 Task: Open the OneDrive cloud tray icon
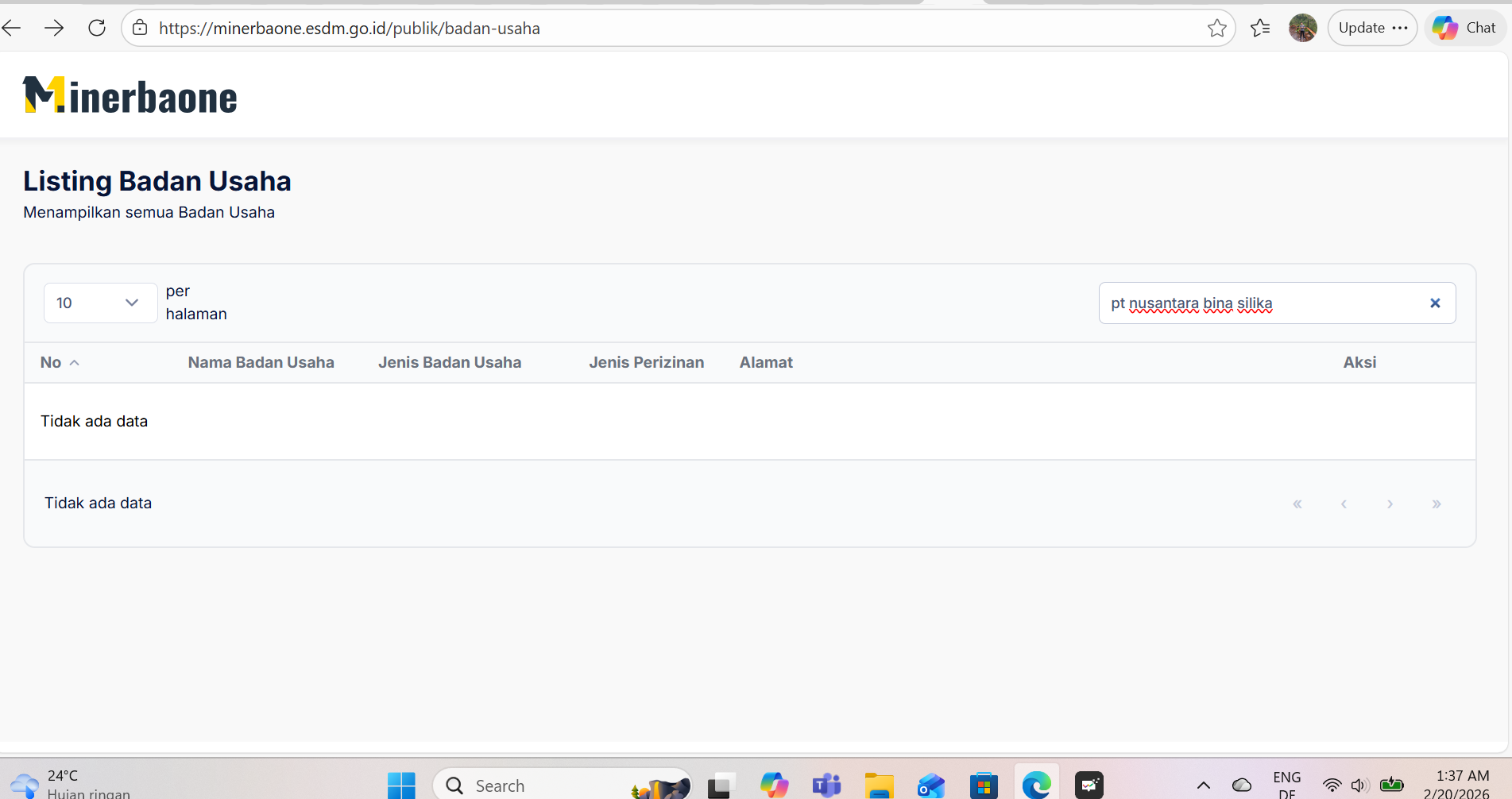(1242, 785)
